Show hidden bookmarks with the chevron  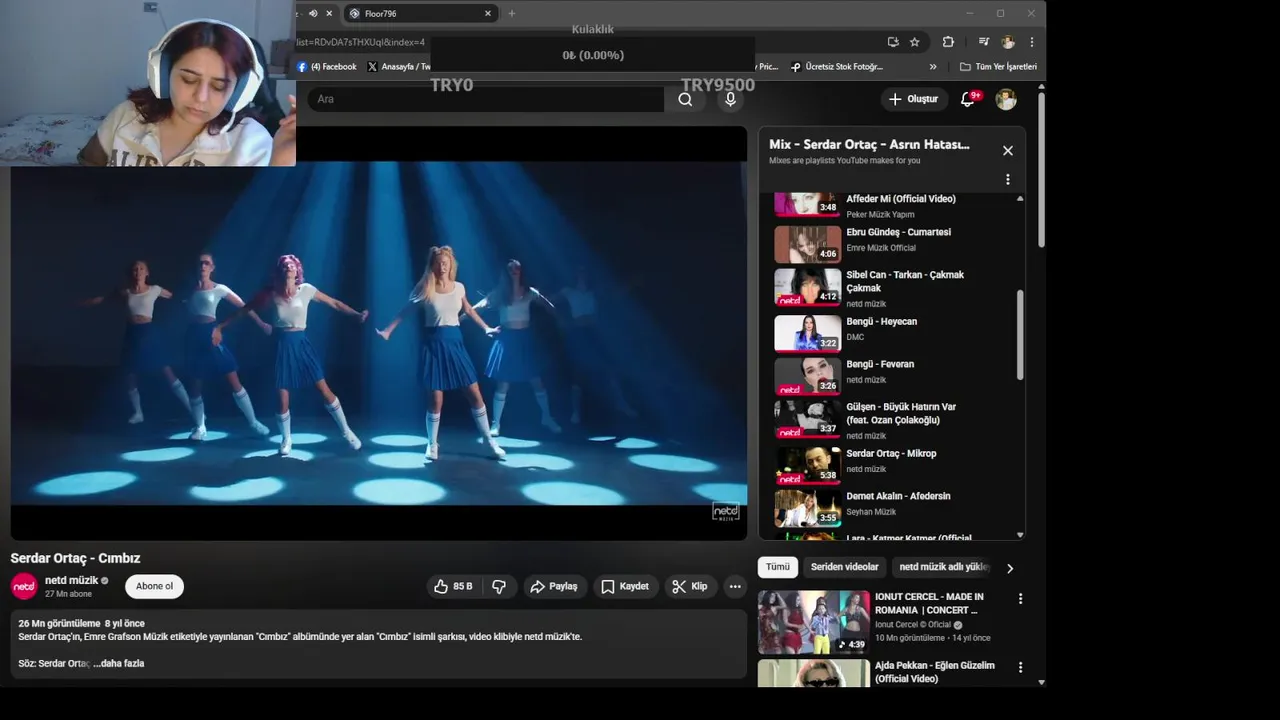[x=933, y=67]
